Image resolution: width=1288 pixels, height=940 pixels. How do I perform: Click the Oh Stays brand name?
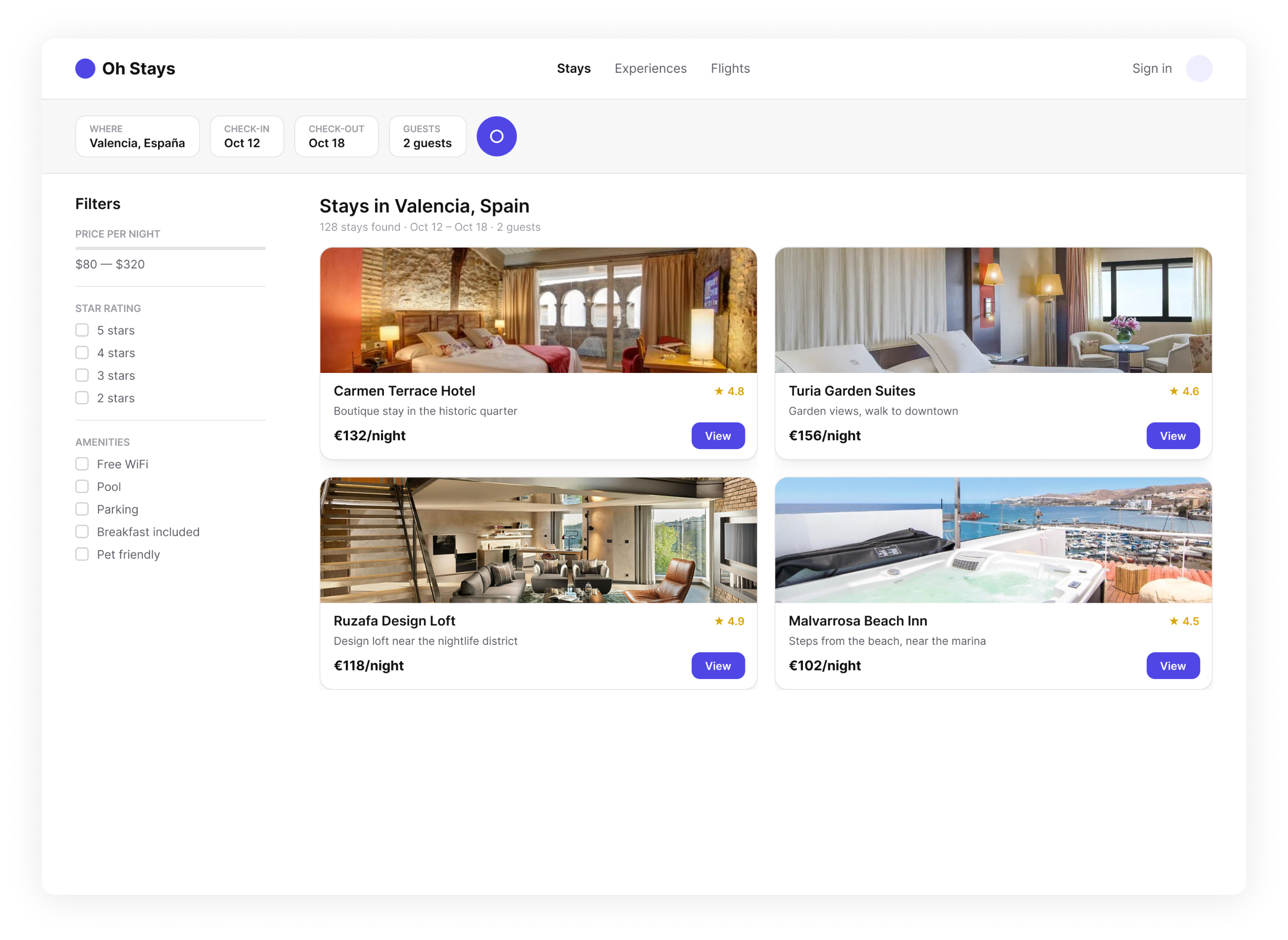pos(138,68)
